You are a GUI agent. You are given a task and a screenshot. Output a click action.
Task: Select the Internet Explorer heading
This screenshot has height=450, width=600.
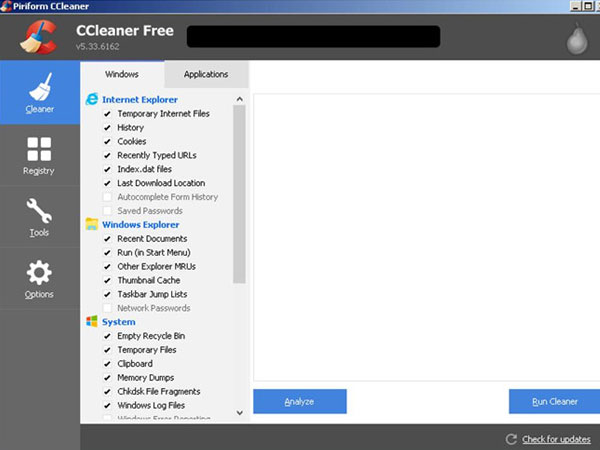(140, 99)
